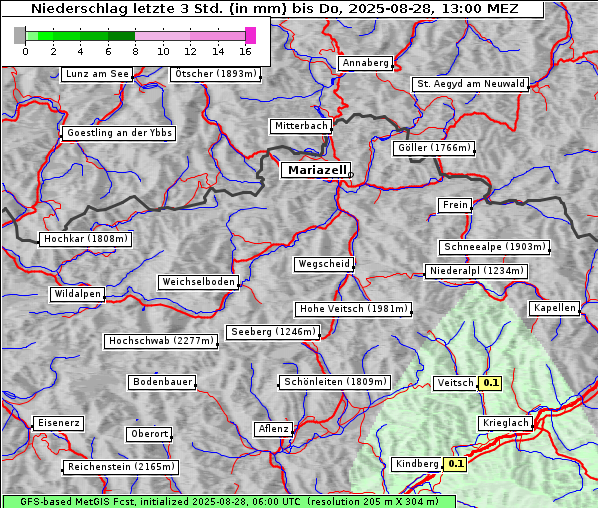Click the dark green legend segment near 7
Image resolution: width=598 pixels, height=508 pixels.
tap(122, 36)
